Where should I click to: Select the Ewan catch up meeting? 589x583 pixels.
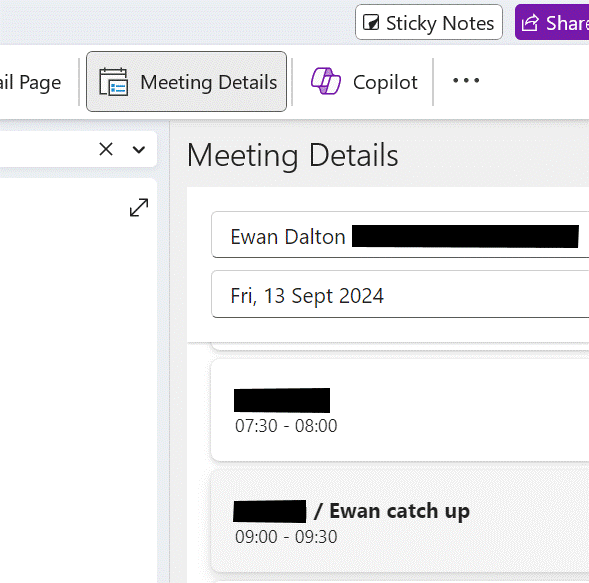click(400, 521)
